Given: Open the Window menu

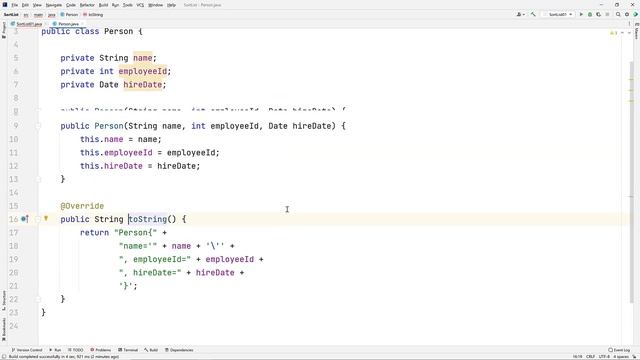Looking at the screenshot, I should (155, 5).
